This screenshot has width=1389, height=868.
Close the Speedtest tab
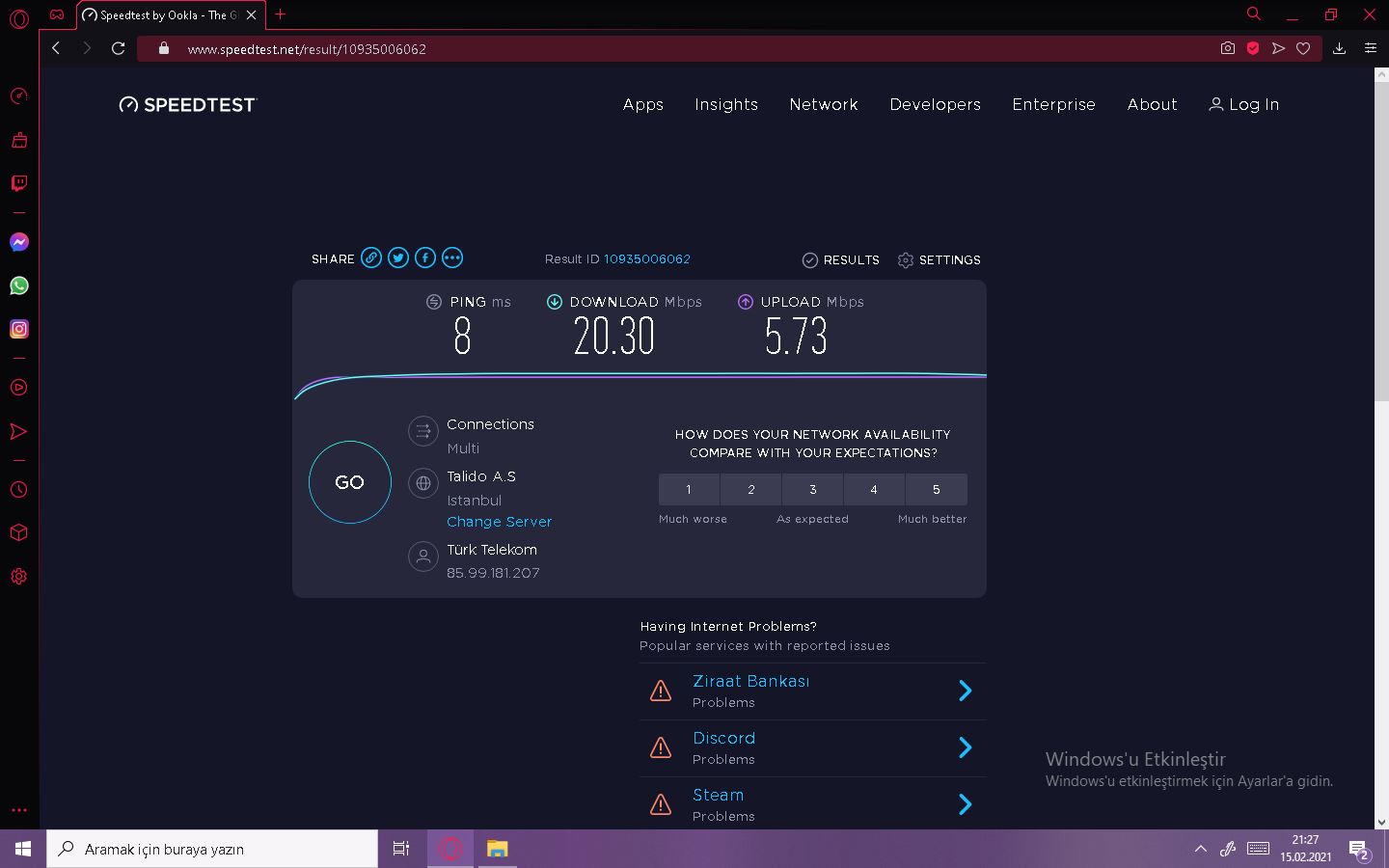pyautogui.click(x=251, y=14)
